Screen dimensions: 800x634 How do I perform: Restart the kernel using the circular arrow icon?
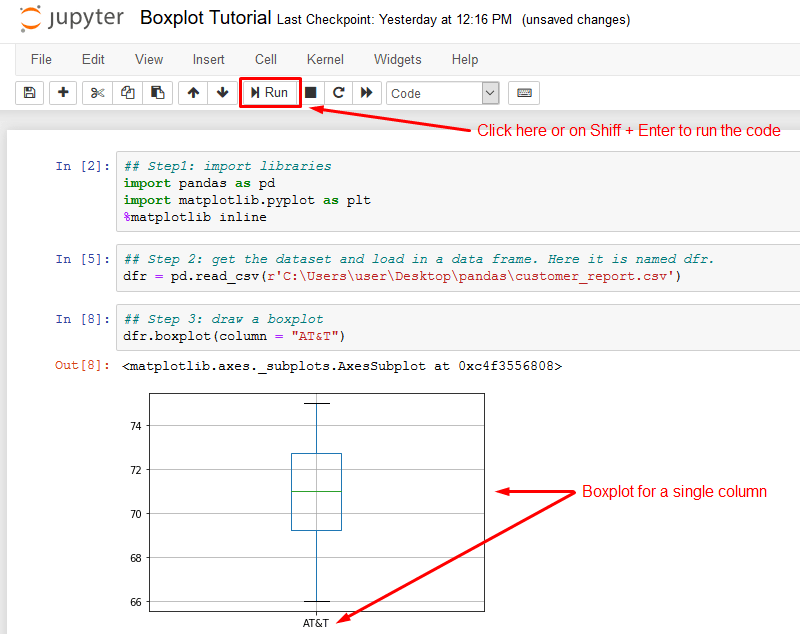coord(339,93)
